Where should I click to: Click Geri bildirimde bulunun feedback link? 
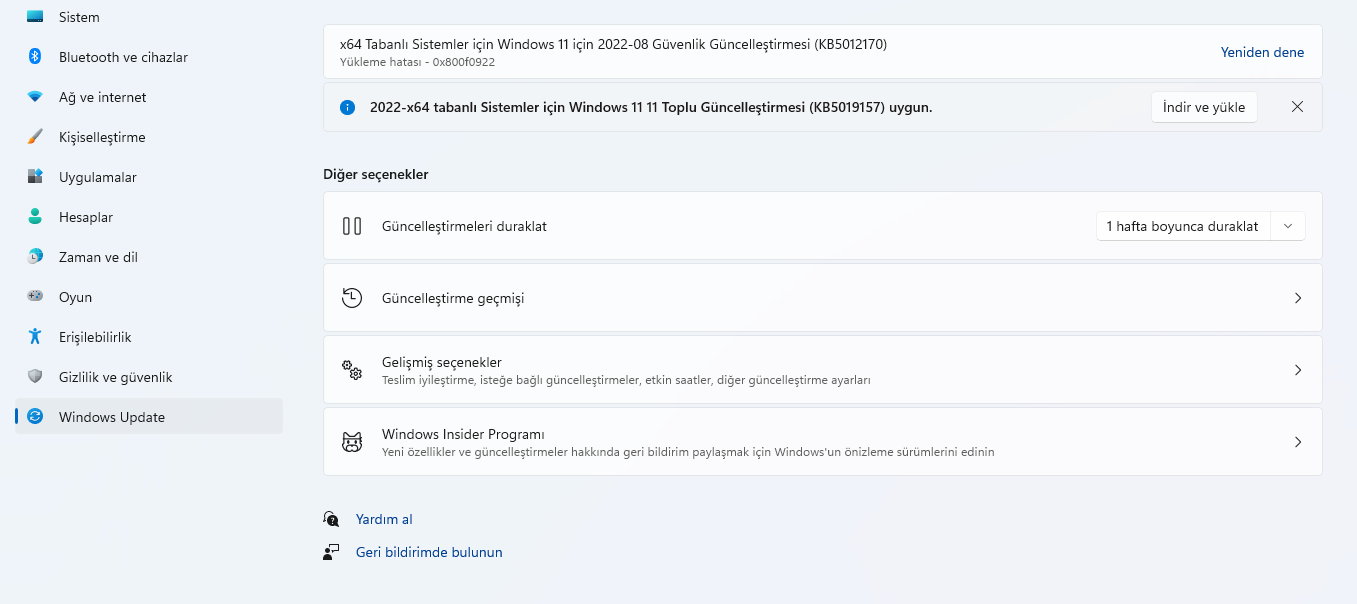[429, 552]
